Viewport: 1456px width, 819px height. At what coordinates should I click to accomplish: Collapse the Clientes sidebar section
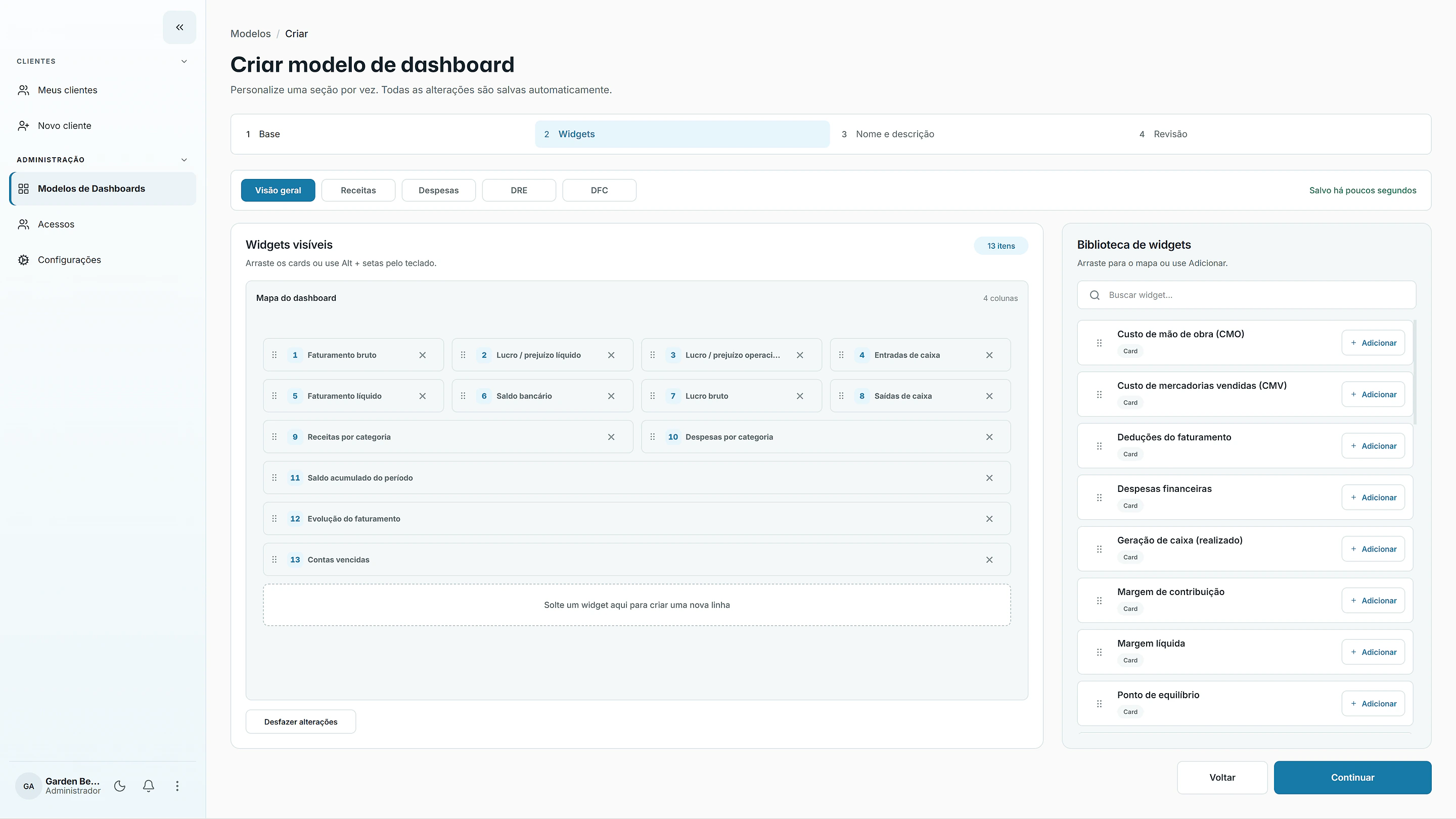coord(184,61)
